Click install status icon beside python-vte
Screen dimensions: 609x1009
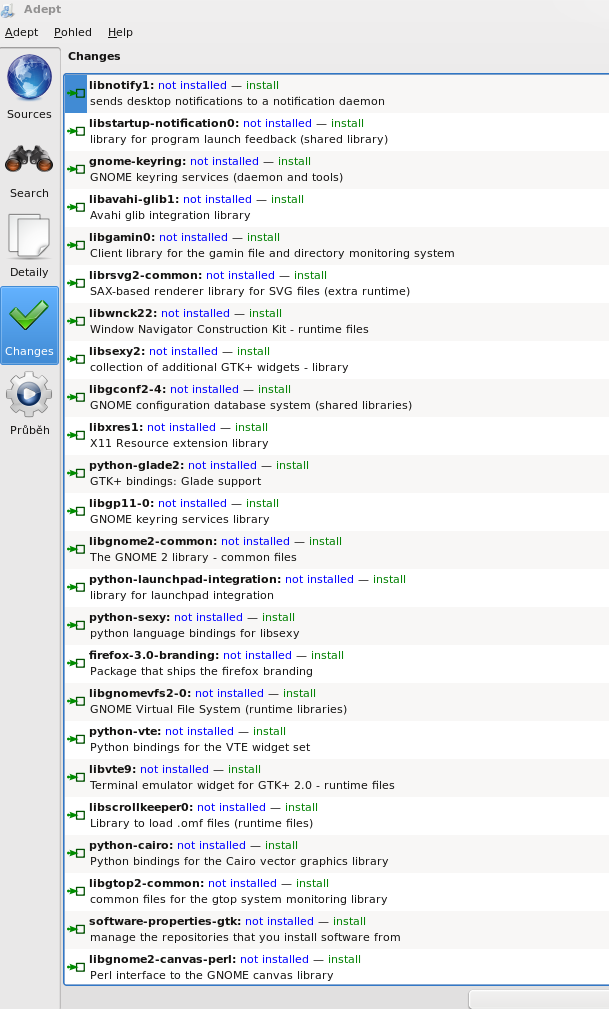pyautogui.click(x=76, y=739)
